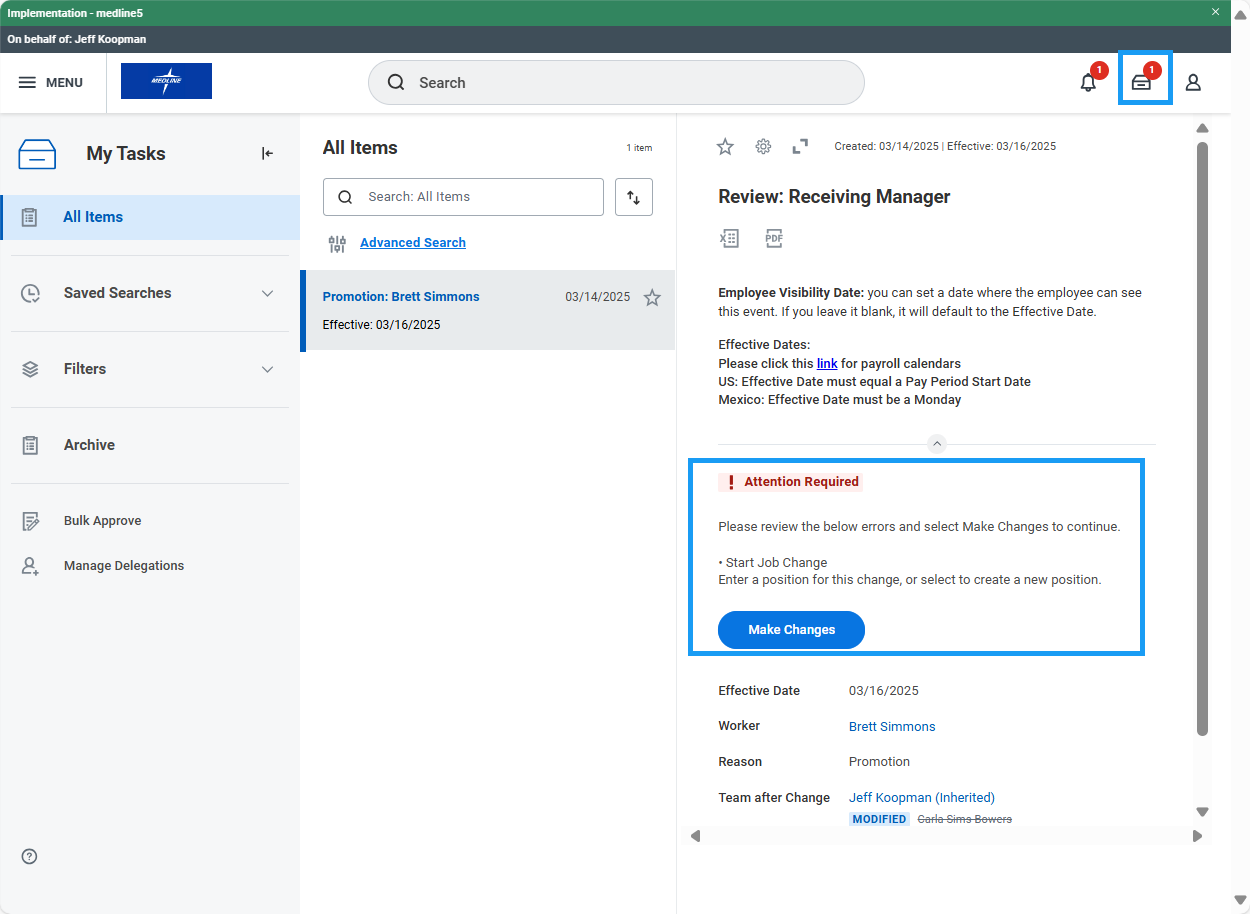Open the notifications bell icon
1250x914 pixels.
coord(1088,83)
